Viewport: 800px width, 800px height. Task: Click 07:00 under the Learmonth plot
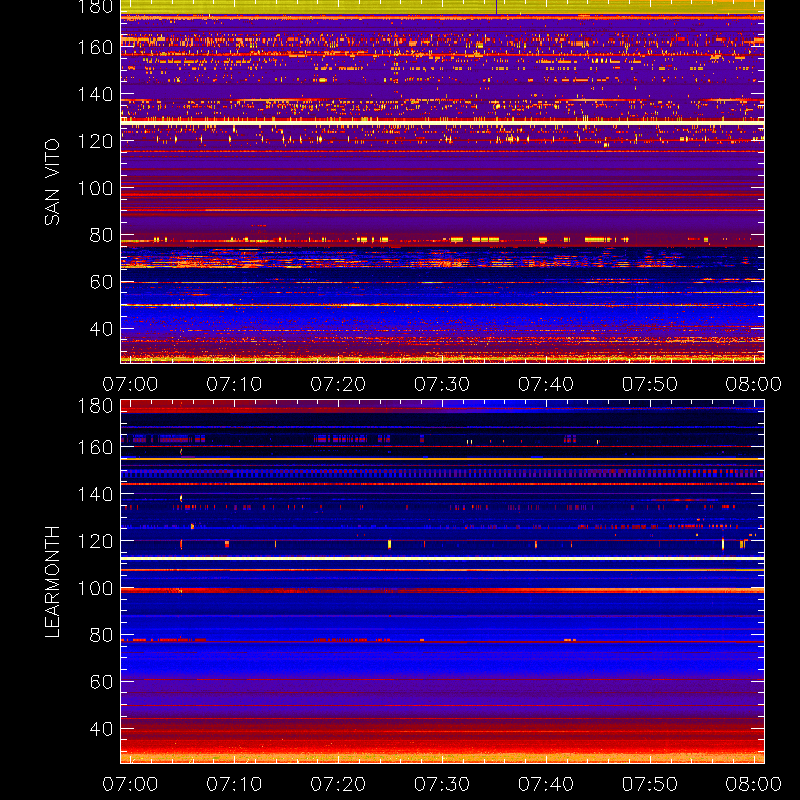click(130, 784)
